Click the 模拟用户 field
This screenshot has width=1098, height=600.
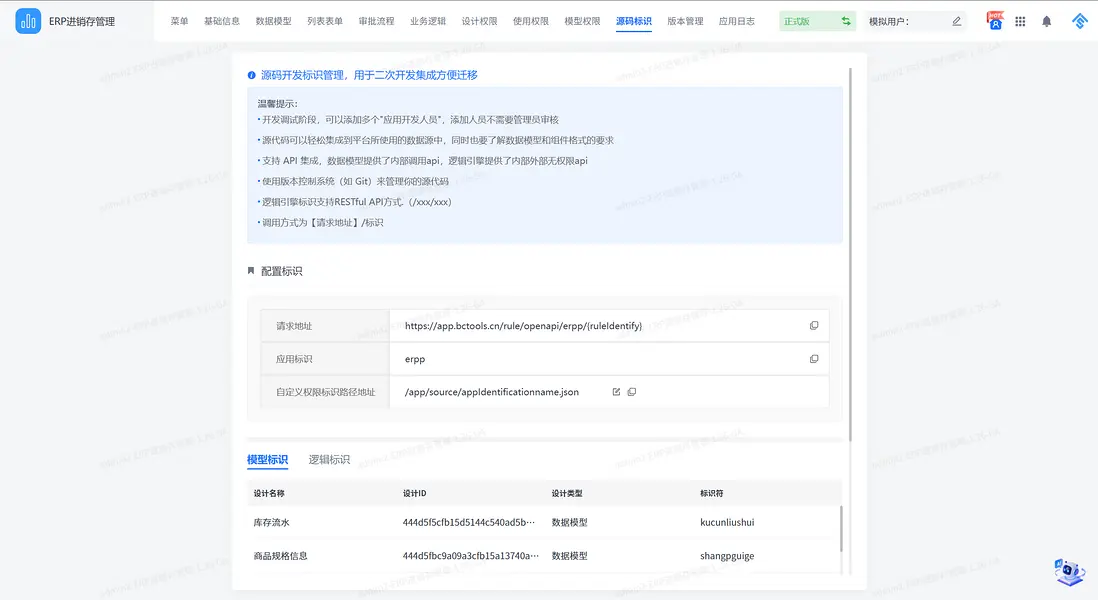click(915, 21)
